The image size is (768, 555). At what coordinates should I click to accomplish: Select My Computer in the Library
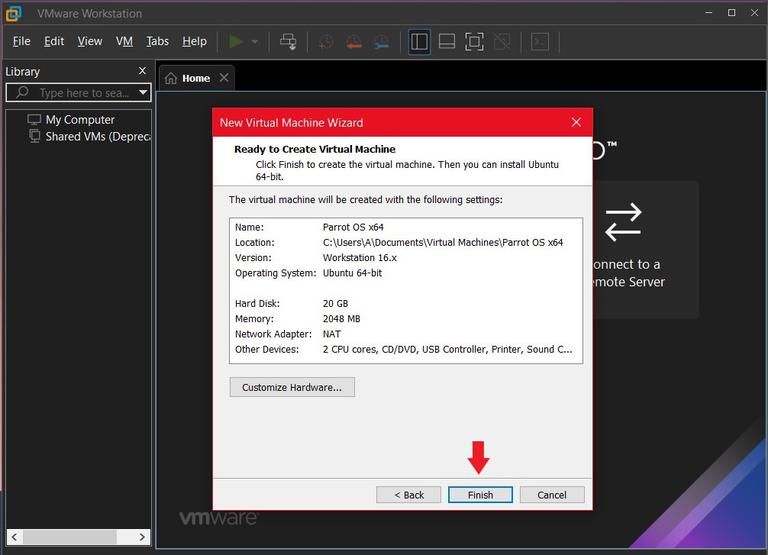tap(80, 120)
